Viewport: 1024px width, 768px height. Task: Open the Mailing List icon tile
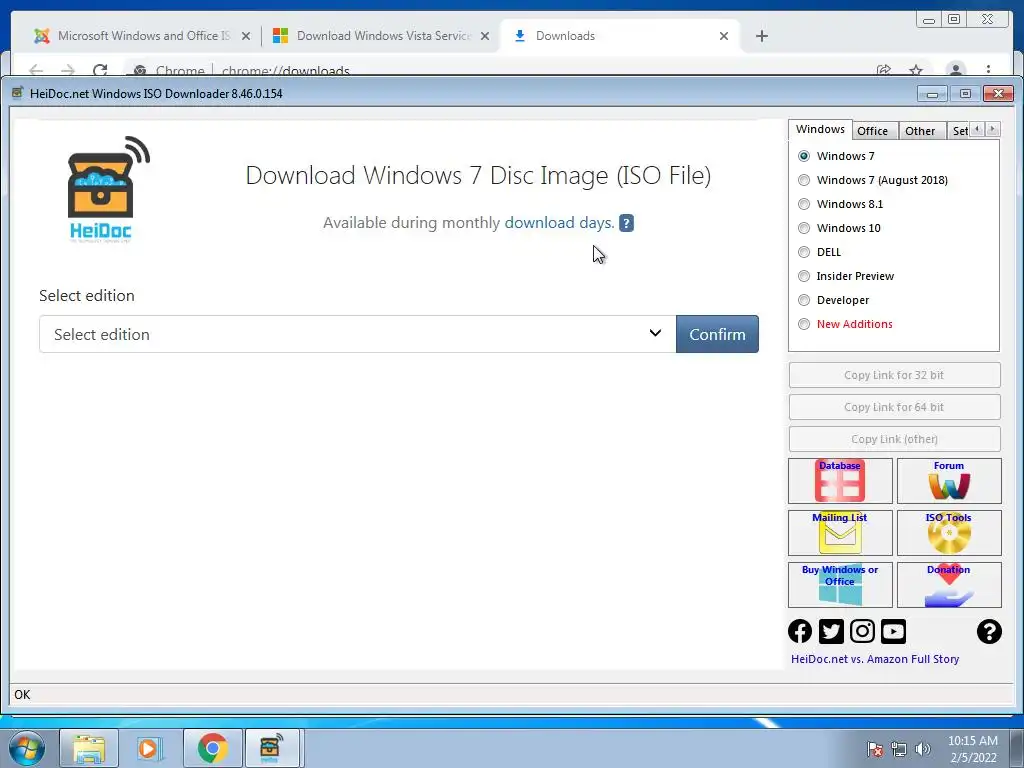point(840,533)
